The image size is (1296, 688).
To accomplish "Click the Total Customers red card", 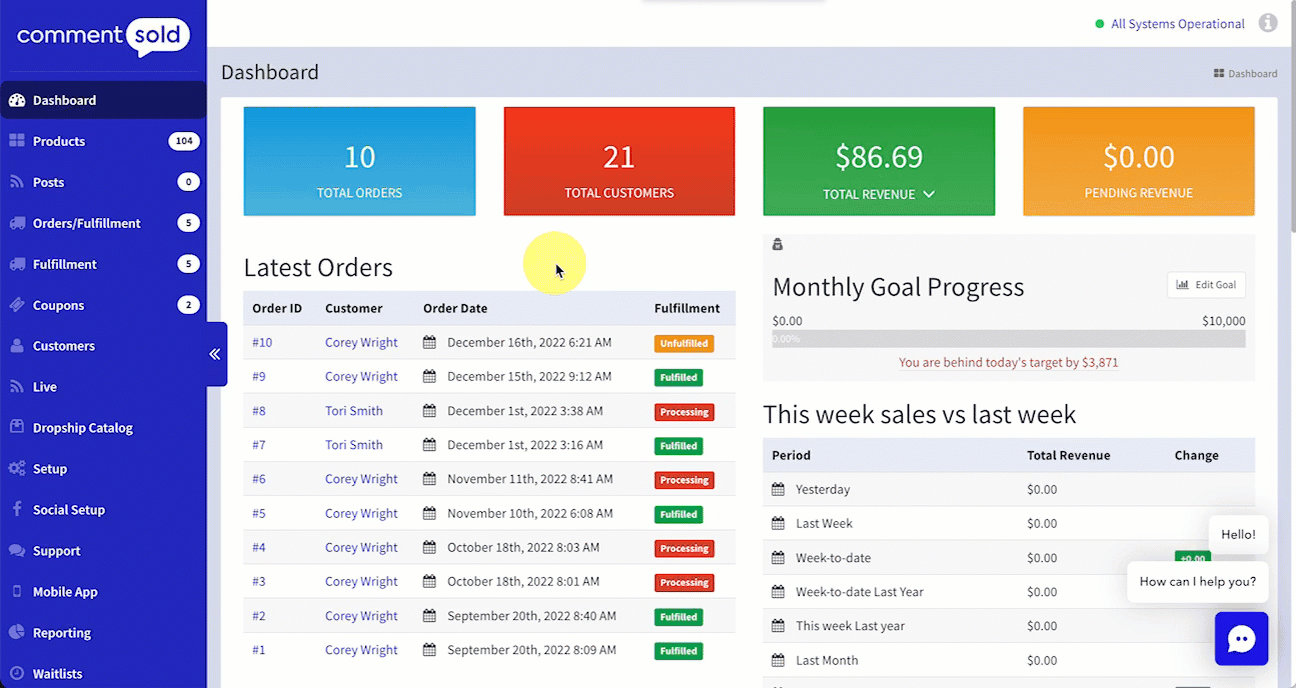I will coord(619,161).
